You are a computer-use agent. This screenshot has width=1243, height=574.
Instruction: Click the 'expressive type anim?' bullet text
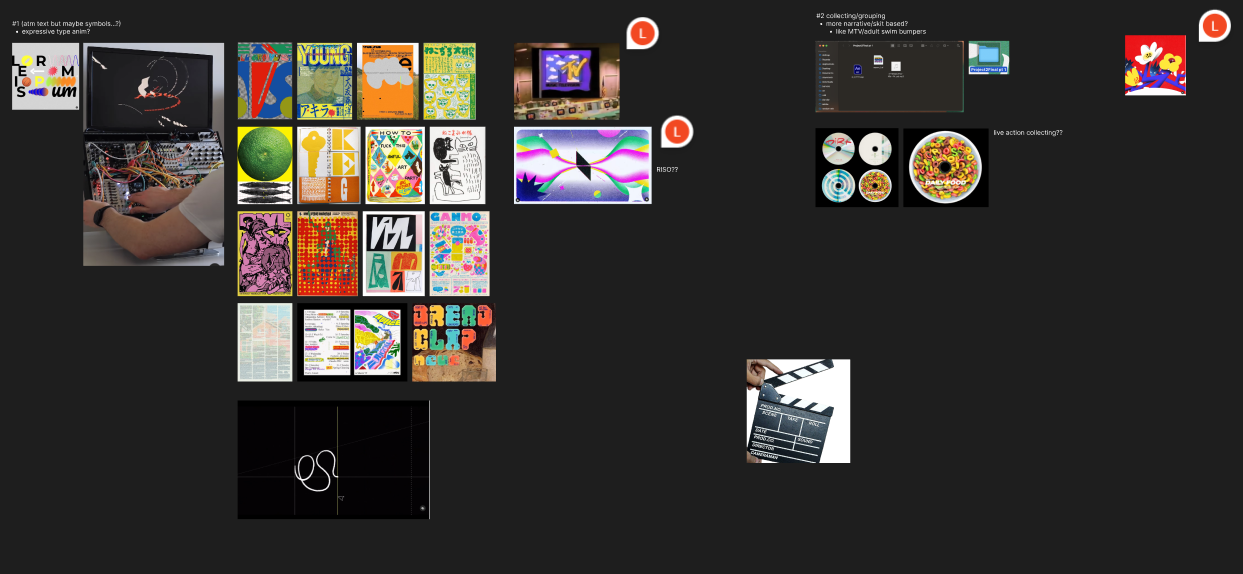point(55,32)
